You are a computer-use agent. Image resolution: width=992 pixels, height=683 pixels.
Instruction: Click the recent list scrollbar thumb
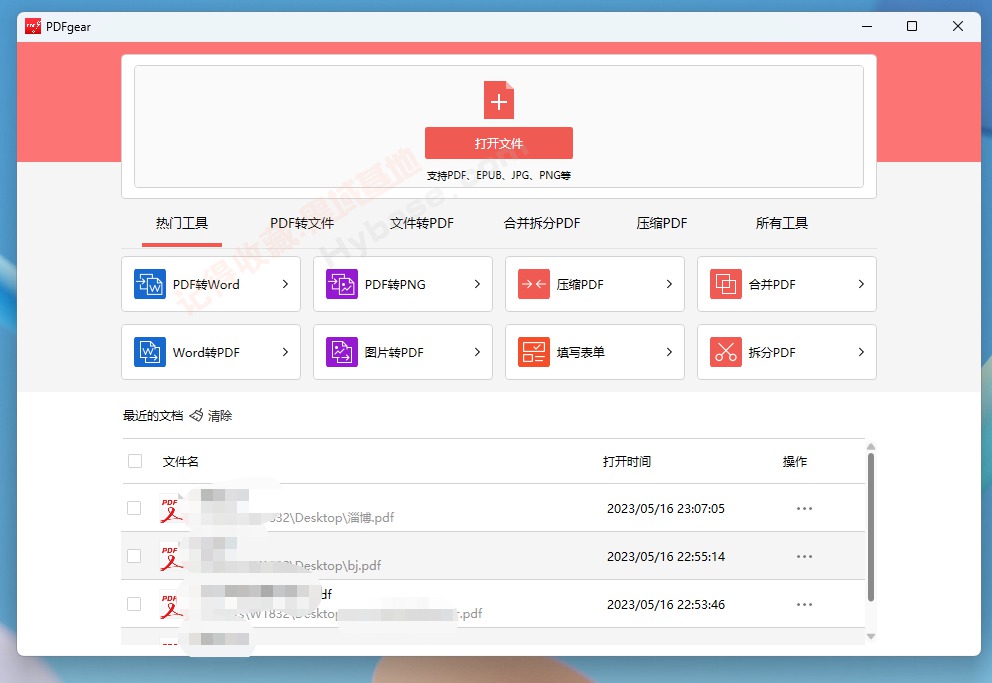(x=871, y=527)
